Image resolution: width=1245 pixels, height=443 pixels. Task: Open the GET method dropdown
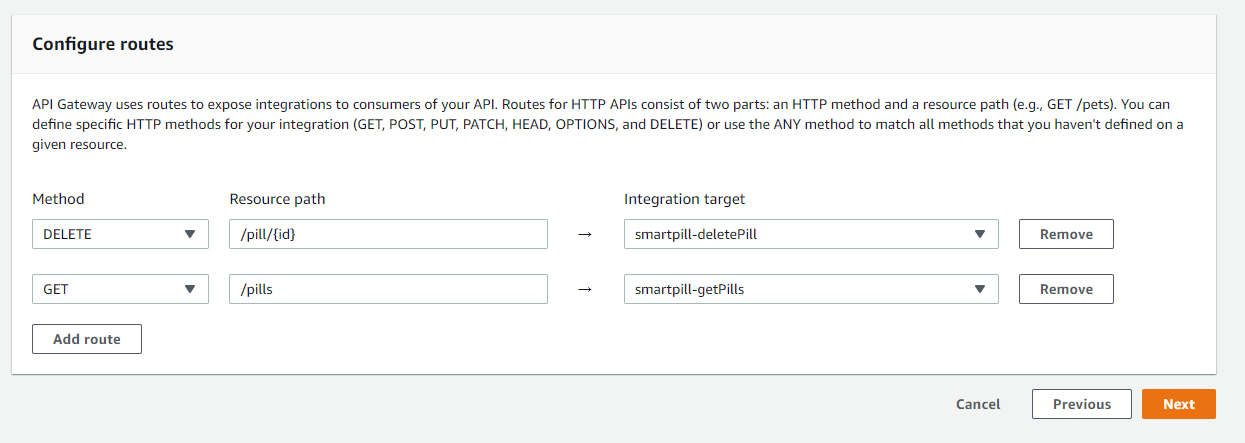pyautogui.click(x=120, y=290)
